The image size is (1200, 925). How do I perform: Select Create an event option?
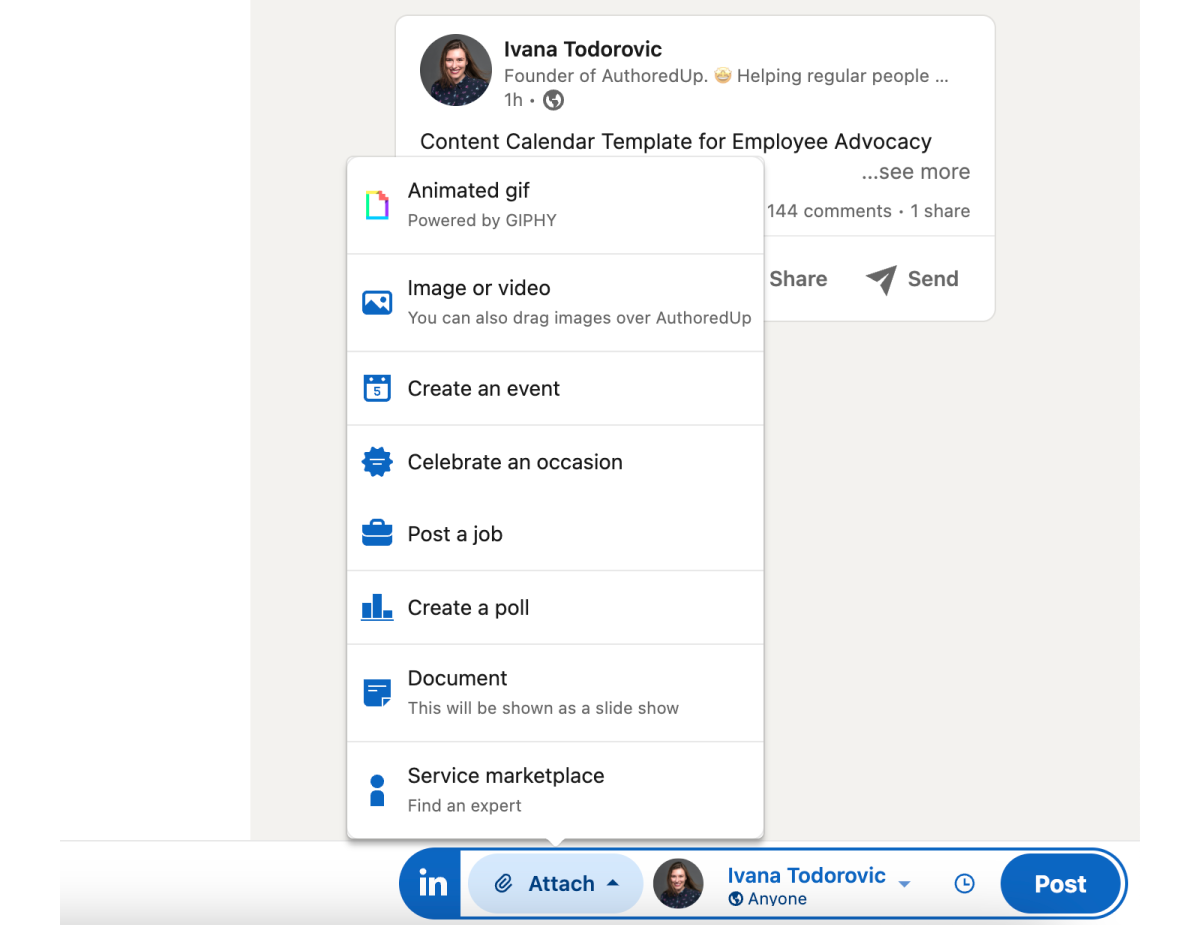coord(555,388)
